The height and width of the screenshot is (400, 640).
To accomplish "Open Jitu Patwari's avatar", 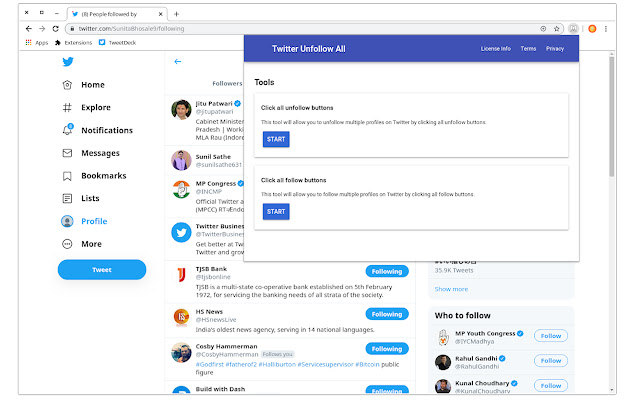I will (x=181, y=110).
